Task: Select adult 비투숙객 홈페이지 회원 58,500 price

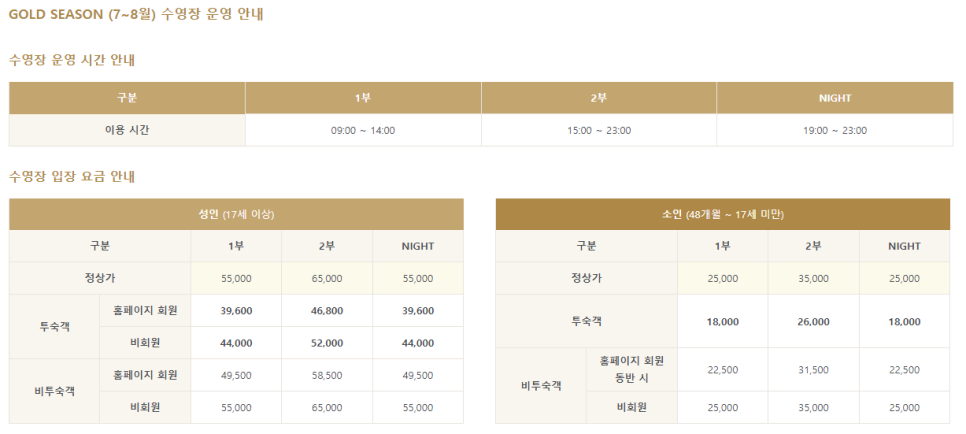Action: (x=327, y=375)
